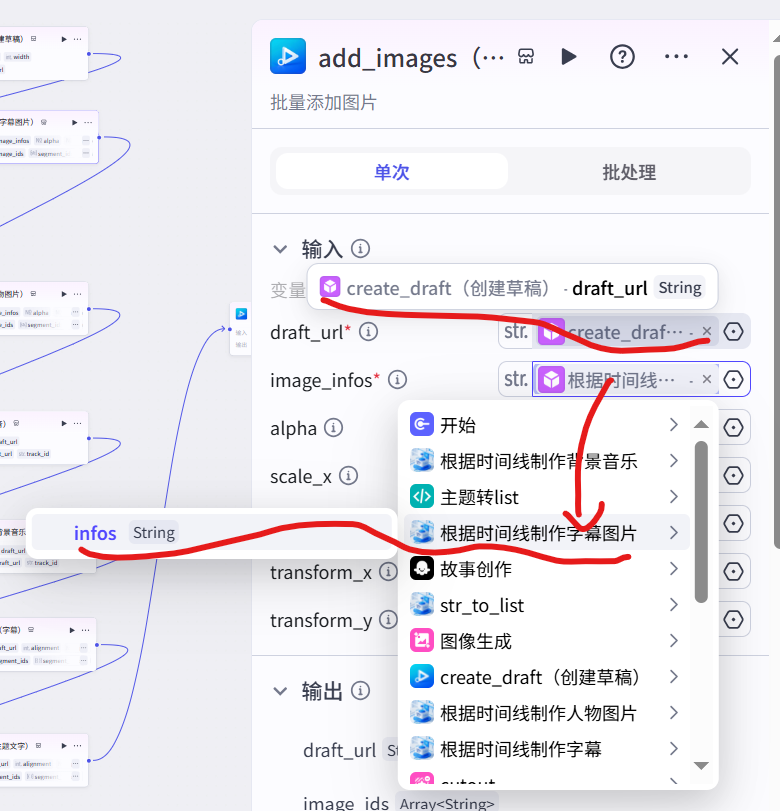780x811 pixels.
Task: Expand 图像生成 in variable list
Action: (546, 641)
